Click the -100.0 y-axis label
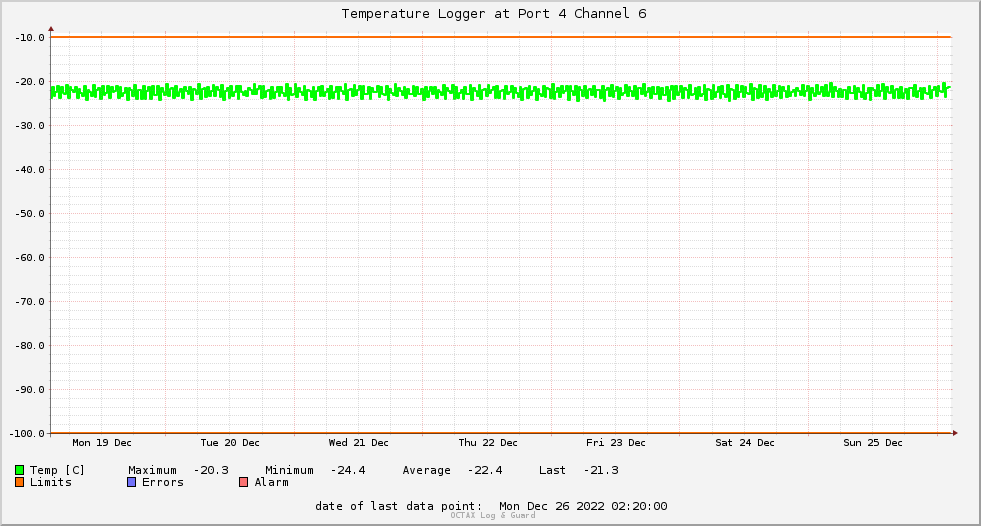 (x=28, y=433)
